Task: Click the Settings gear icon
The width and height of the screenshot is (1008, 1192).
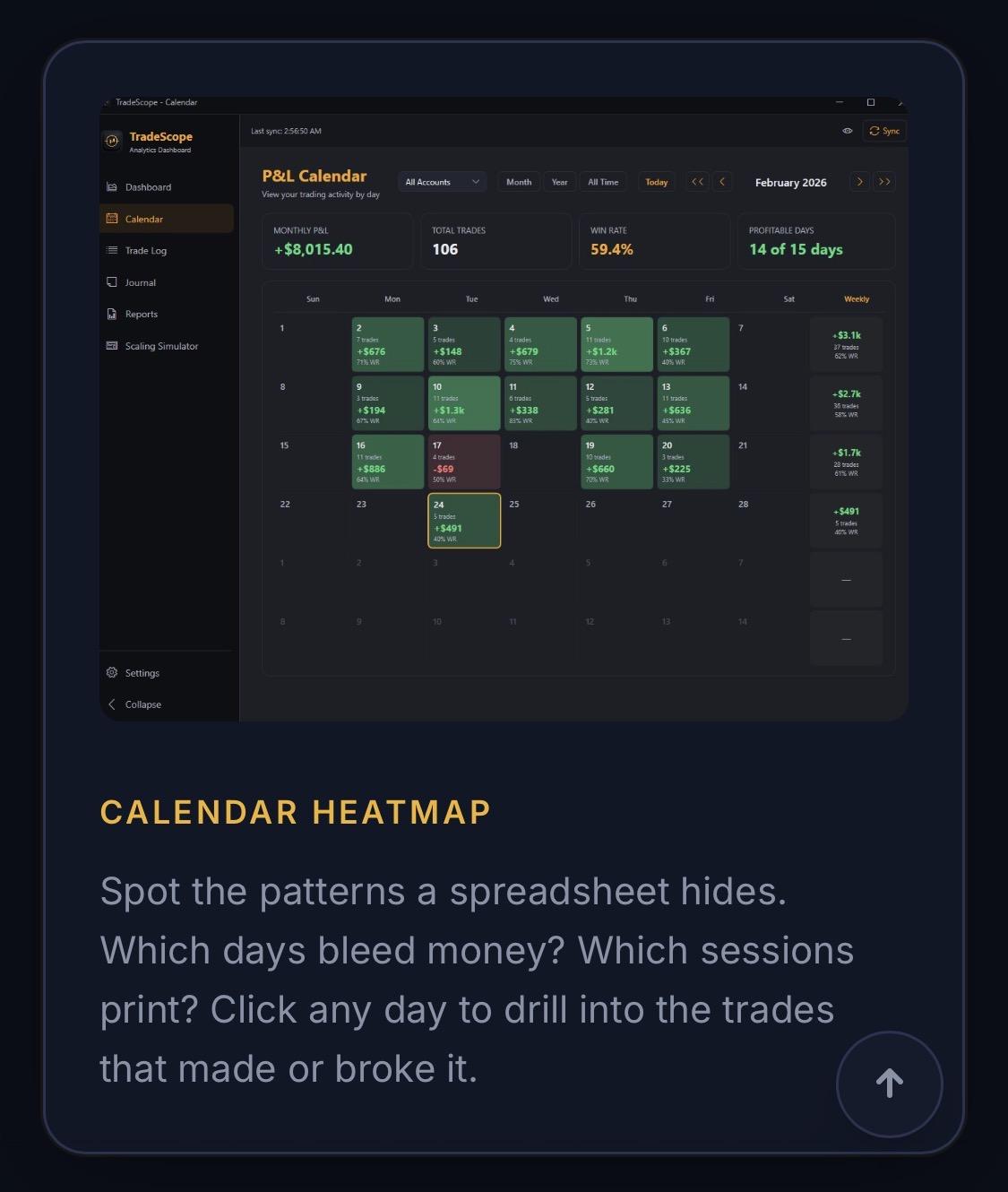Action: pyautogui.click(x=112, y=673)
